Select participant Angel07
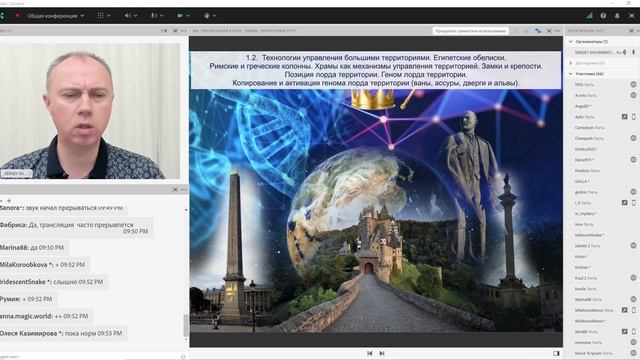 pyautogui.click(x=583, y=106)
